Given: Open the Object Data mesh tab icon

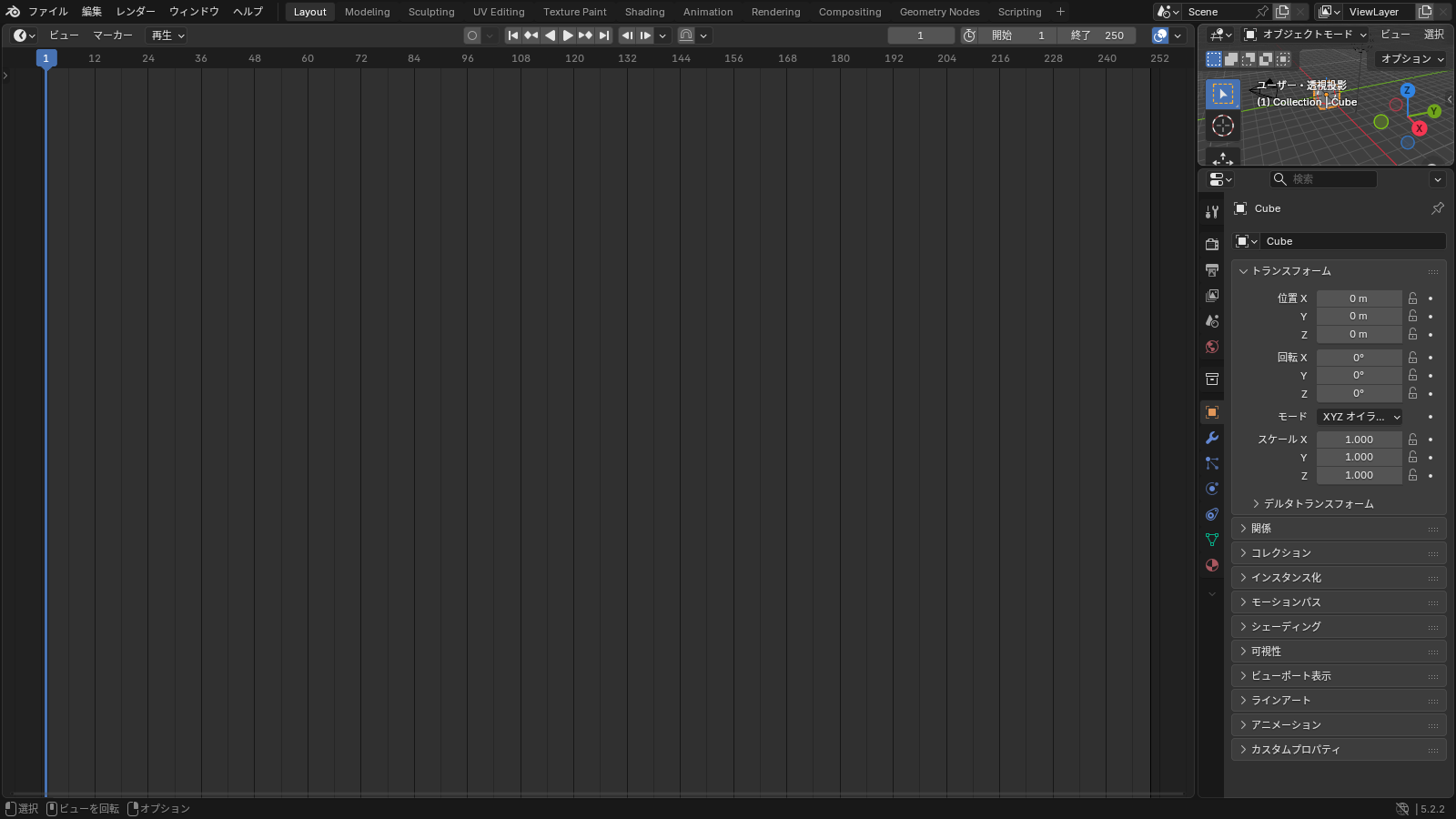Looking at the screenshot, I should [1212, 540].
